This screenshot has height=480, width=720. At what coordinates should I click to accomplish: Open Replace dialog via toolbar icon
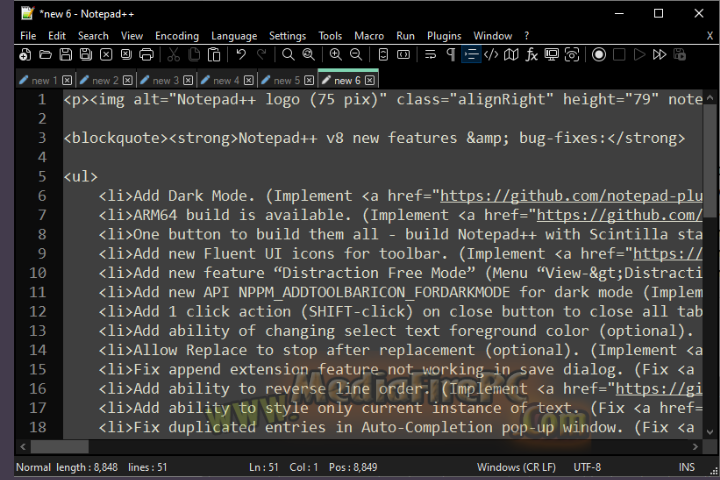[x=309, y=55]
